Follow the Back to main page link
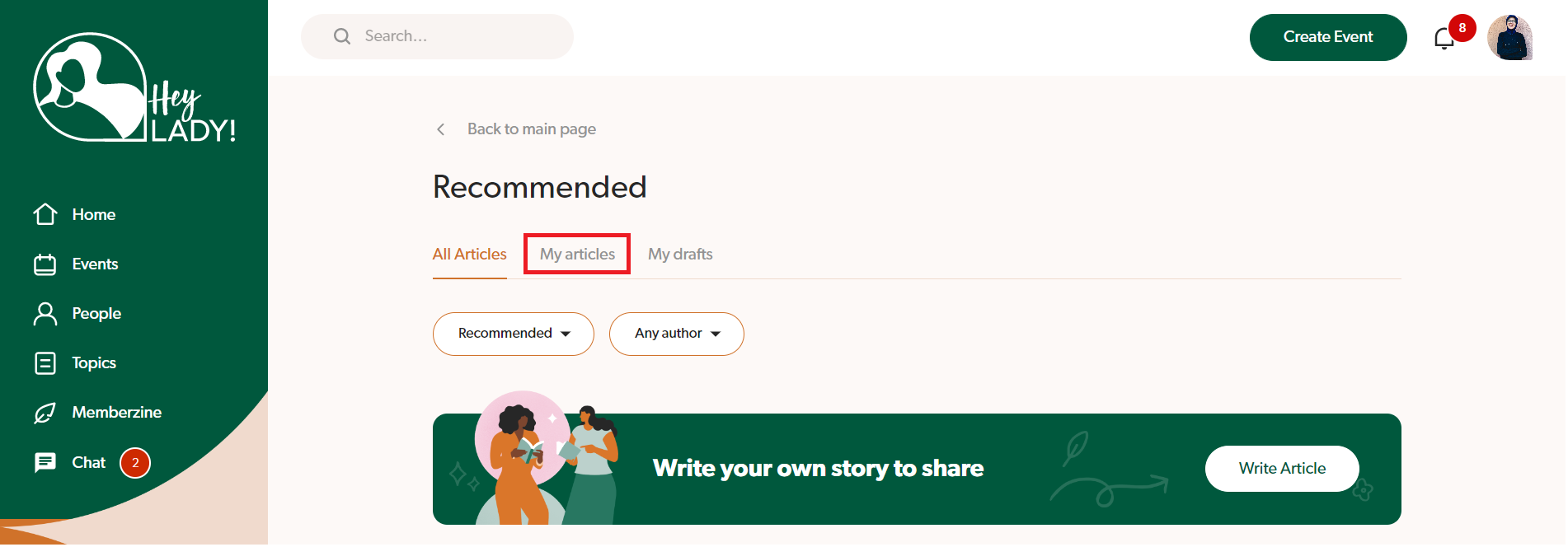The image size is (1568, 547). (x=531, y=129)
